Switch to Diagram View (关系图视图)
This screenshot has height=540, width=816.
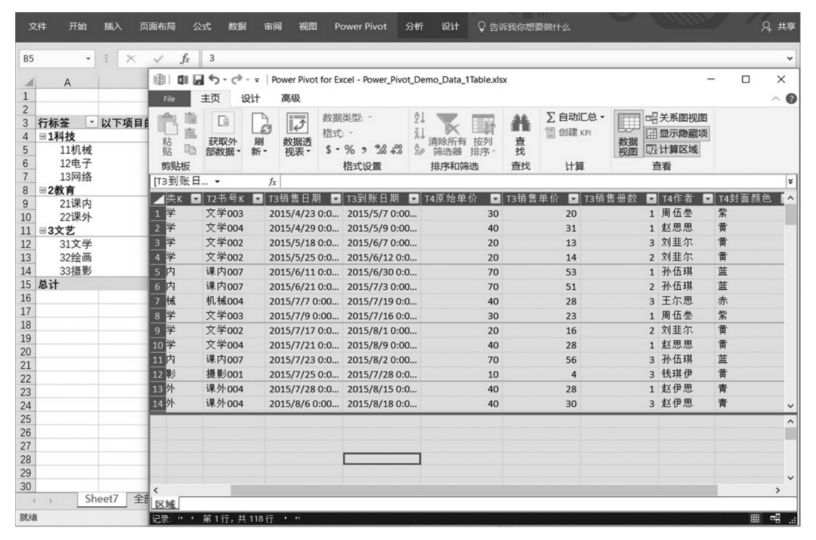click(x=677, y=118)
